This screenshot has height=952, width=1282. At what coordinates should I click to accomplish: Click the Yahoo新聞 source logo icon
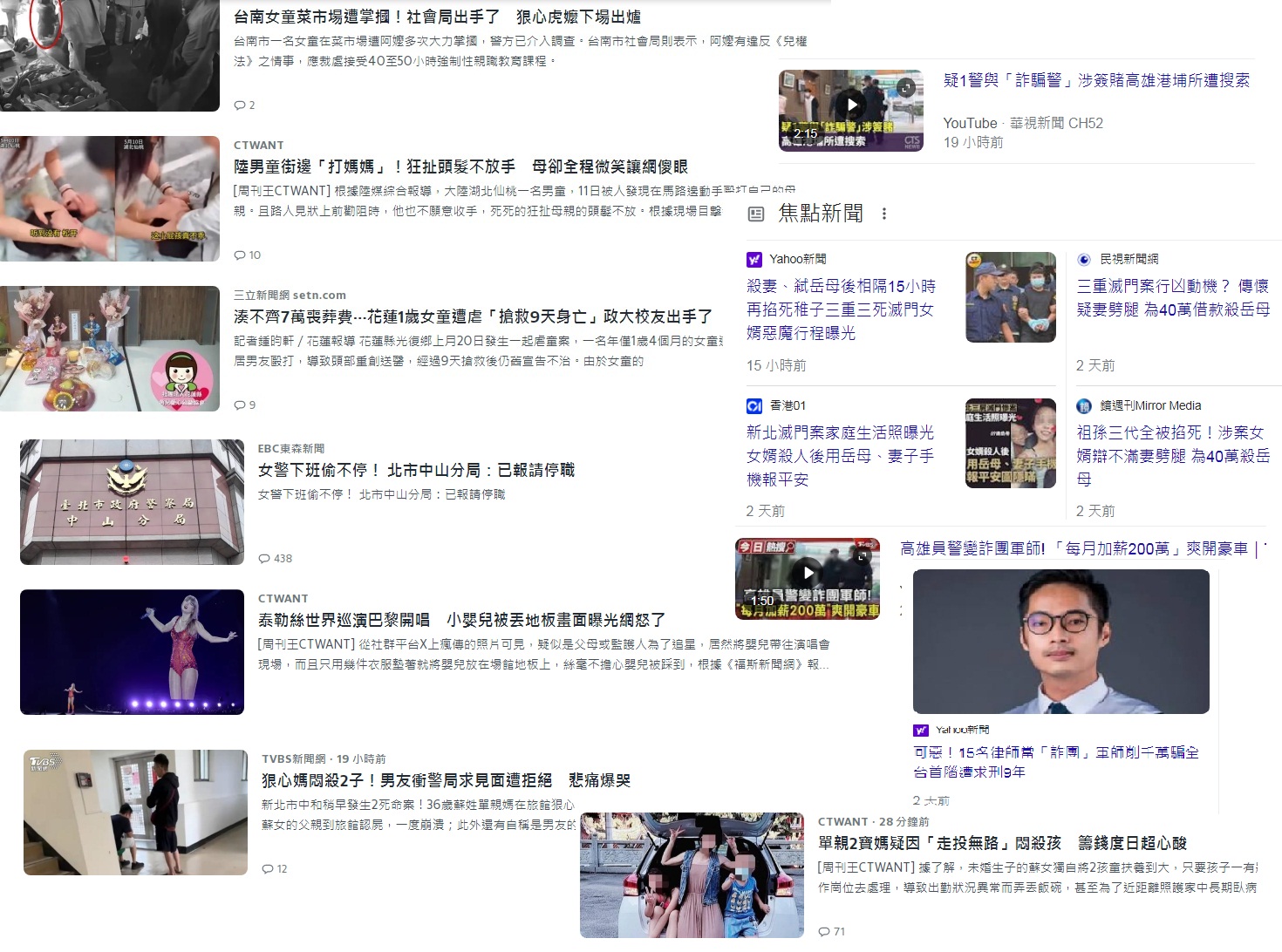coord(754,259)
